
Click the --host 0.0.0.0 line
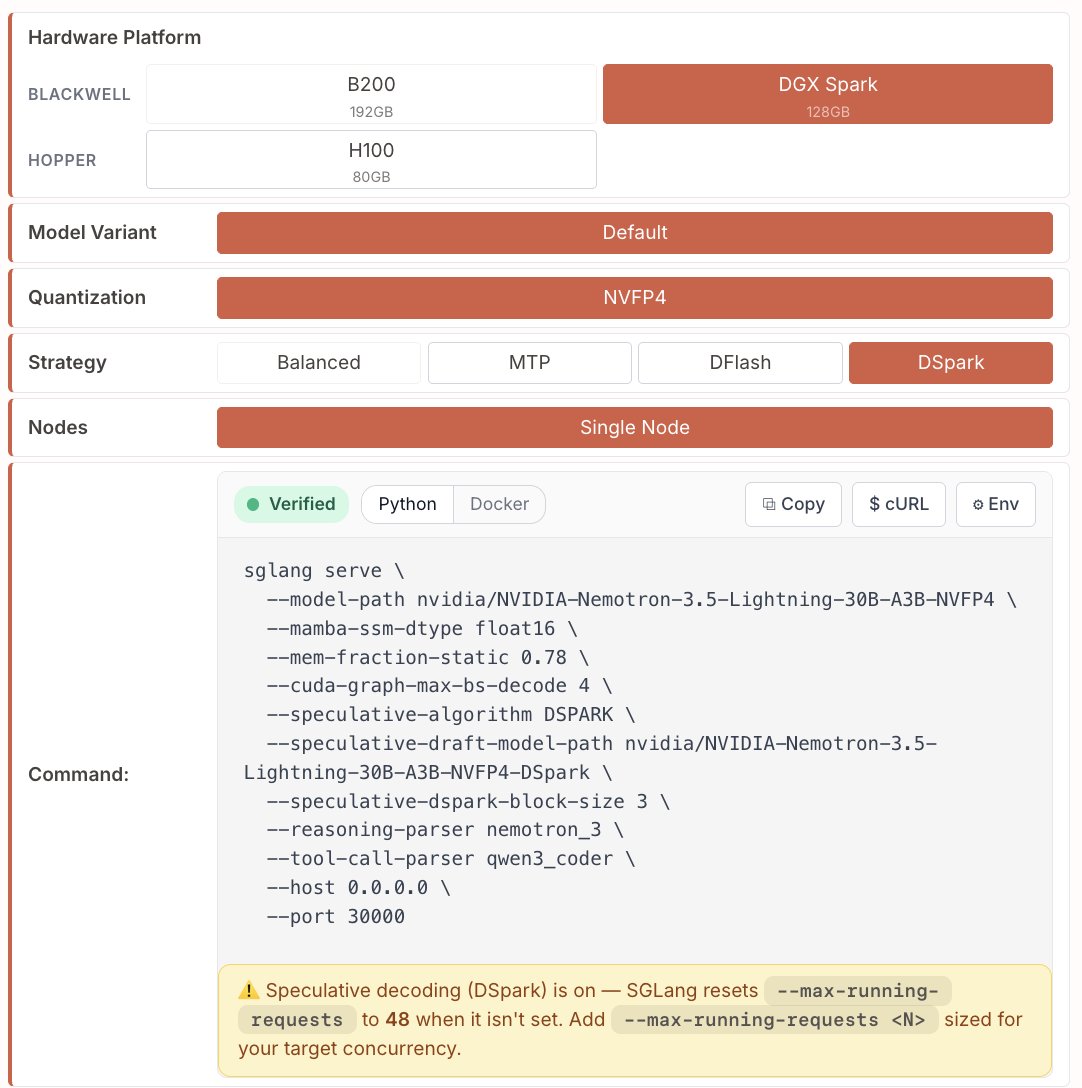tap(358, 887)
